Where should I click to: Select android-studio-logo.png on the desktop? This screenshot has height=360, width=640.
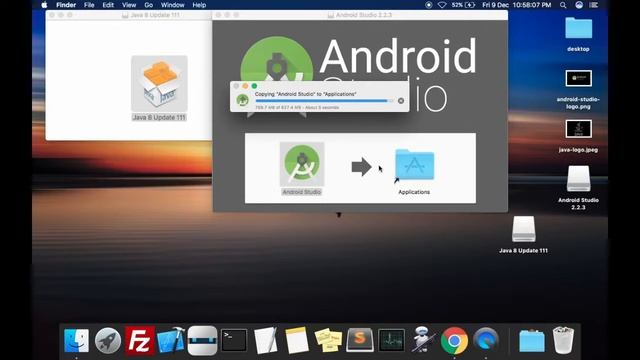tap(578, 78)
